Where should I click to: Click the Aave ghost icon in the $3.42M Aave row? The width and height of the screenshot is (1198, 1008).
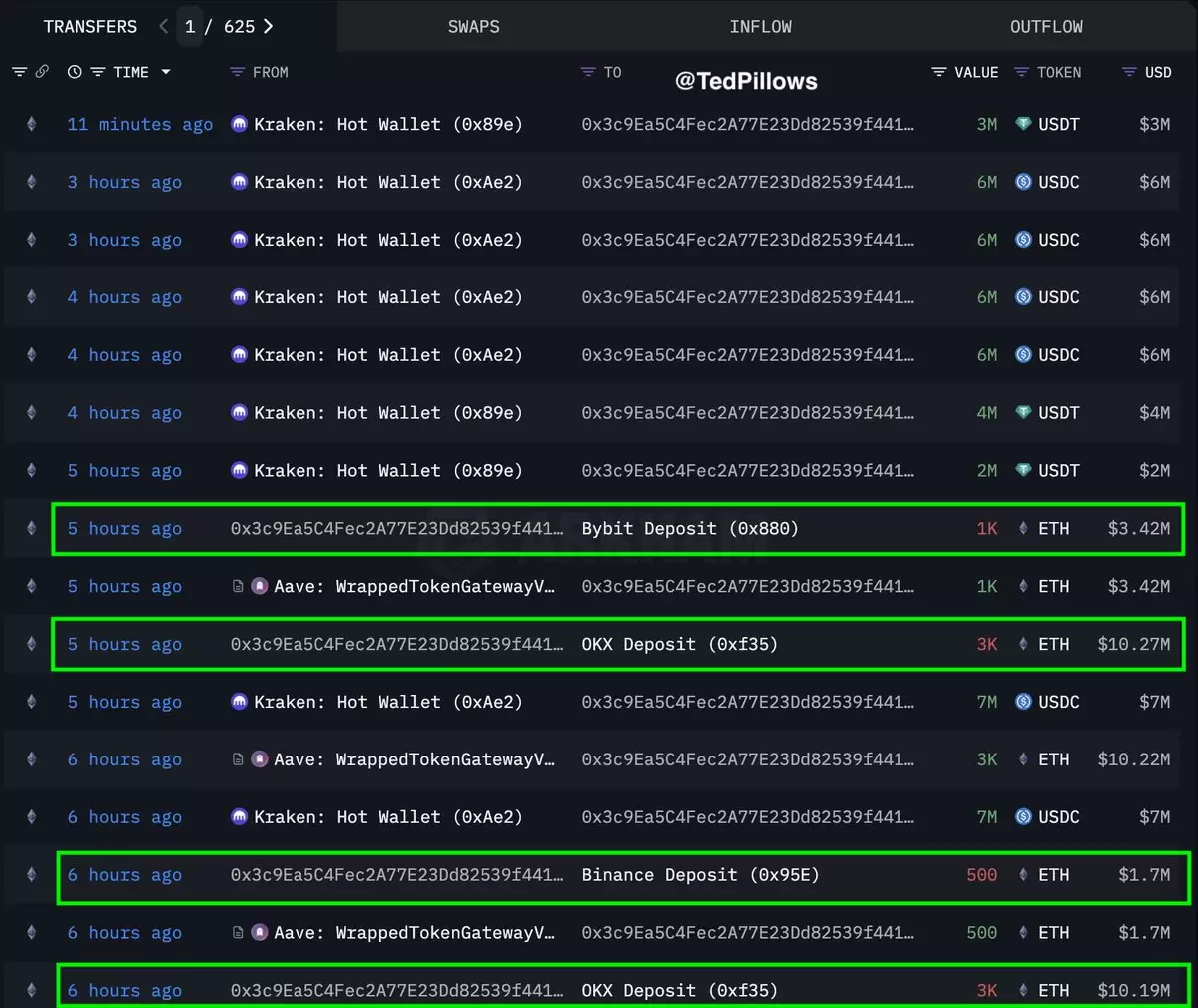(x=259, y=586)
